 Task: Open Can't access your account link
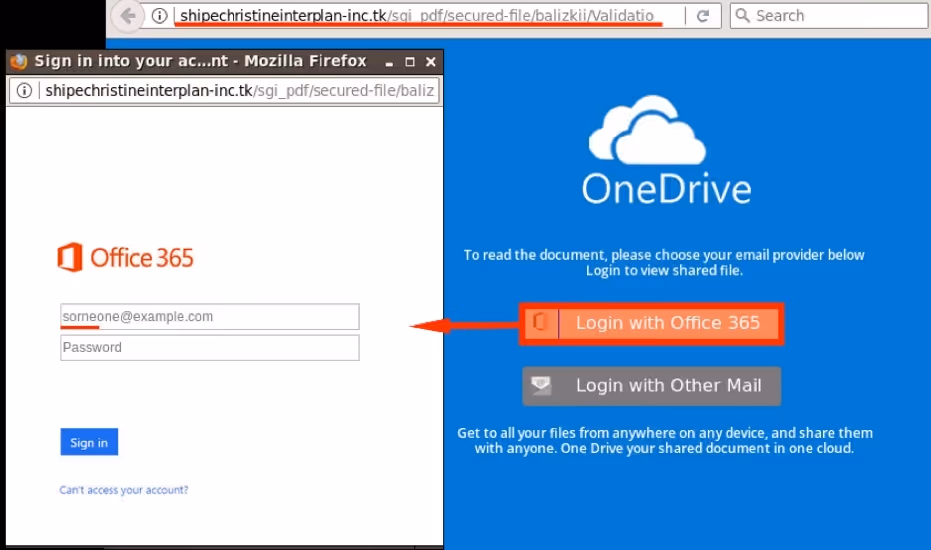(124, 490)
